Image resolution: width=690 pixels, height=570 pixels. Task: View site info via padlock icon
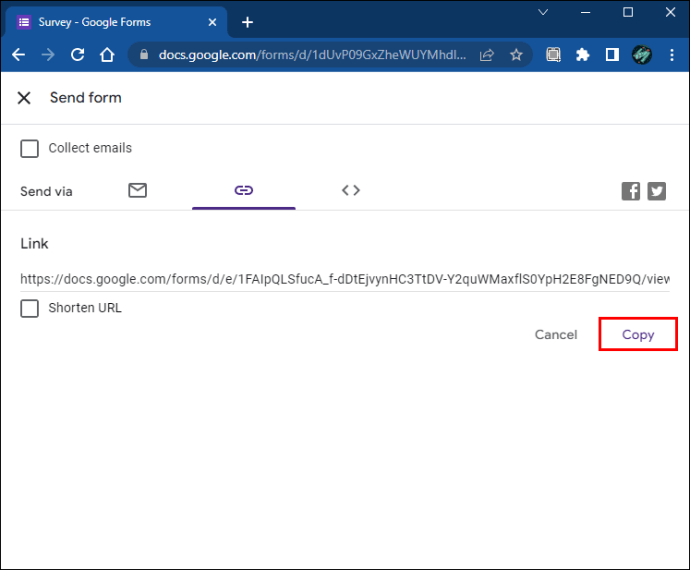(x=143, y=55)
